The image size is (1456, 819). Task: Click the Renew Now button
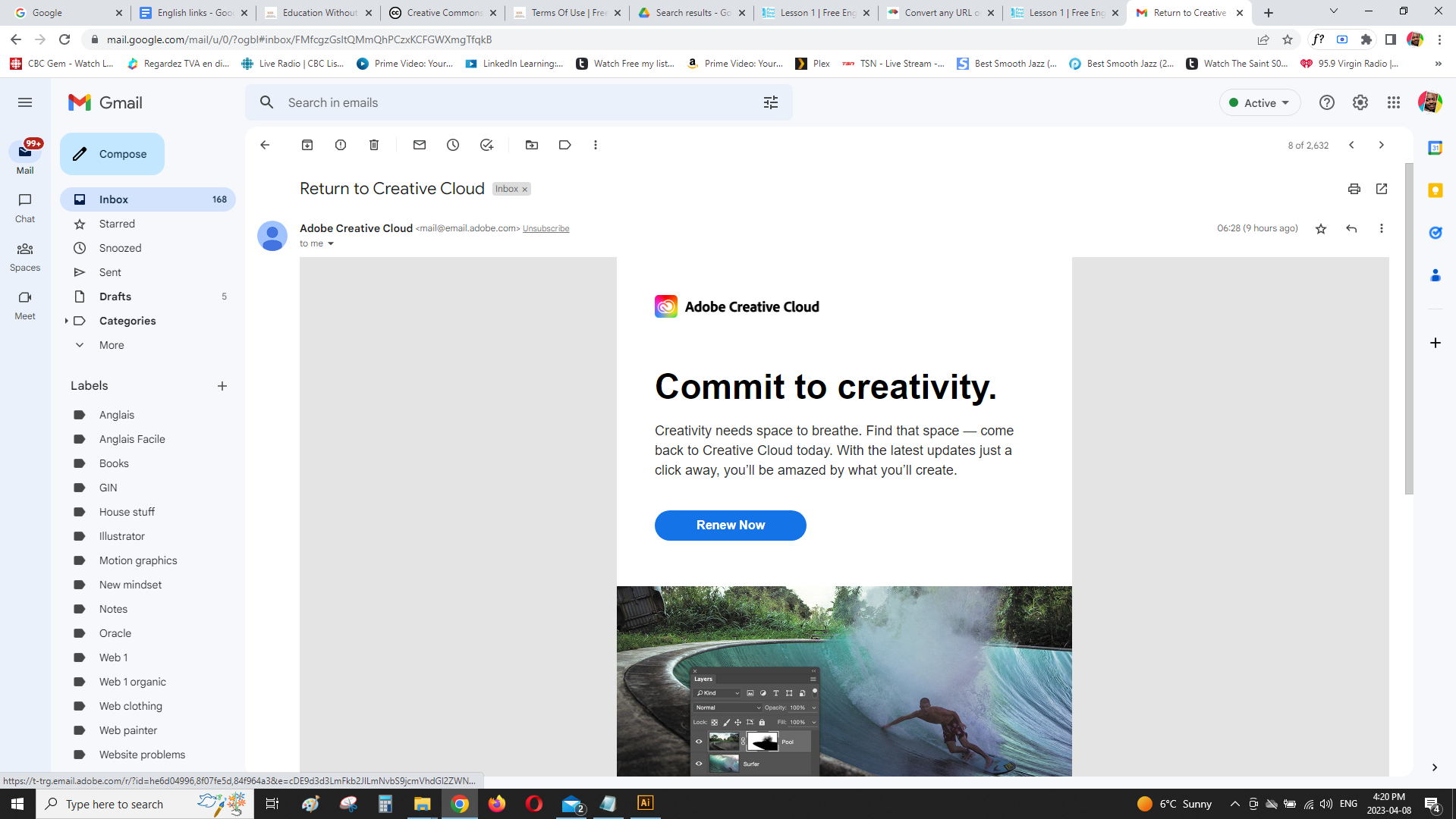(x=730, y=526)
